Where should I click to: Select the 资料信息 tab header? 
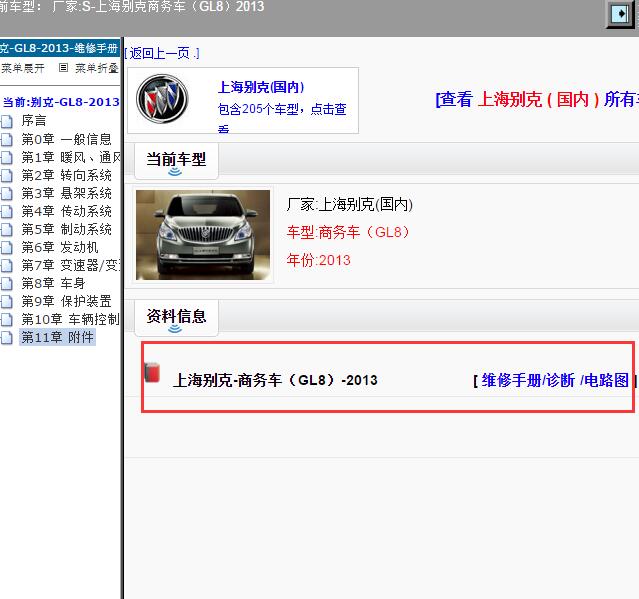[176, 318]
